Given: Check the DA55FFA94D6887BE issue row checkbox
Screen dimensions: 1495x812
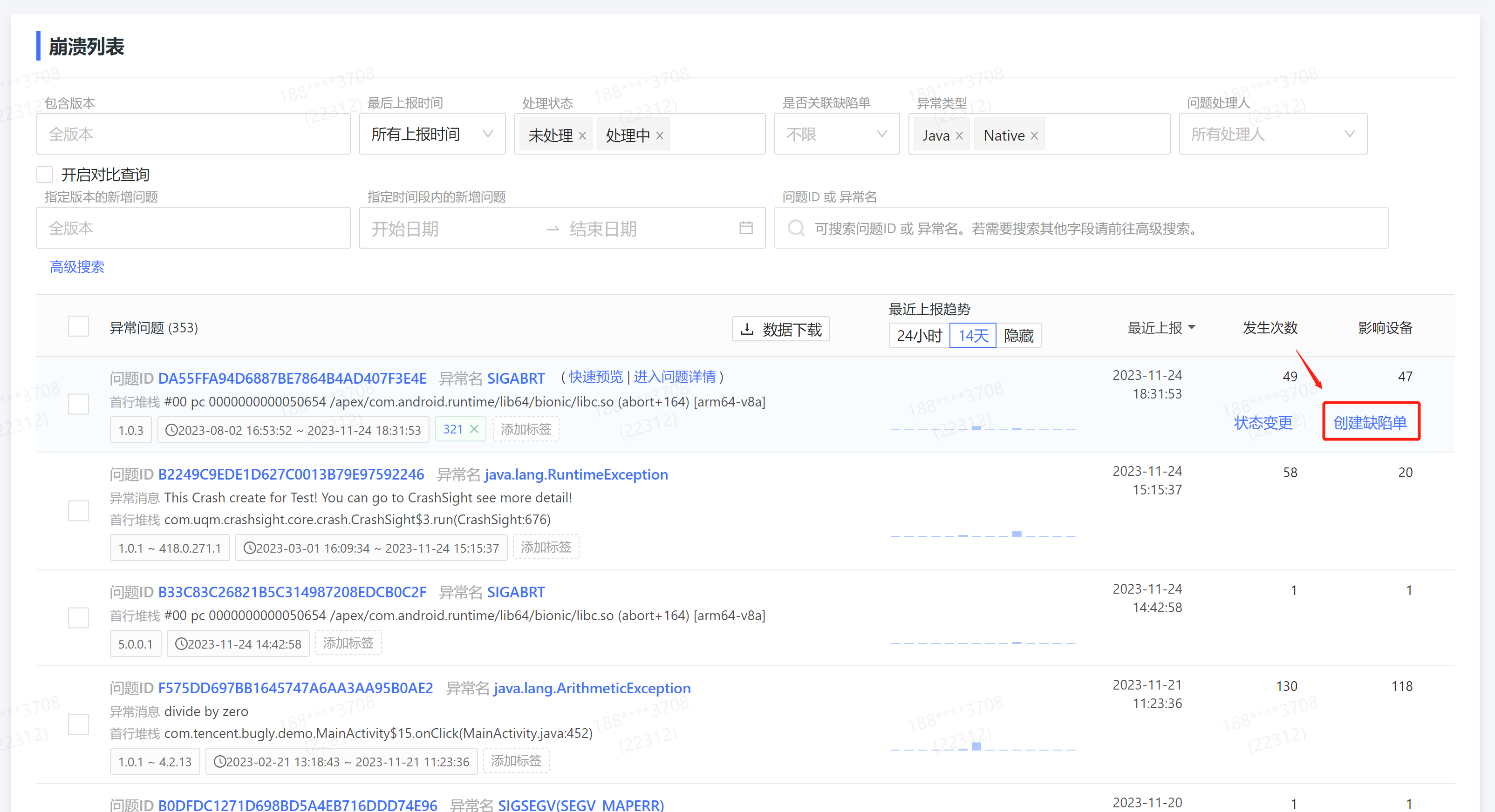Looking at the screenshot, I should [x=78, y=404].
